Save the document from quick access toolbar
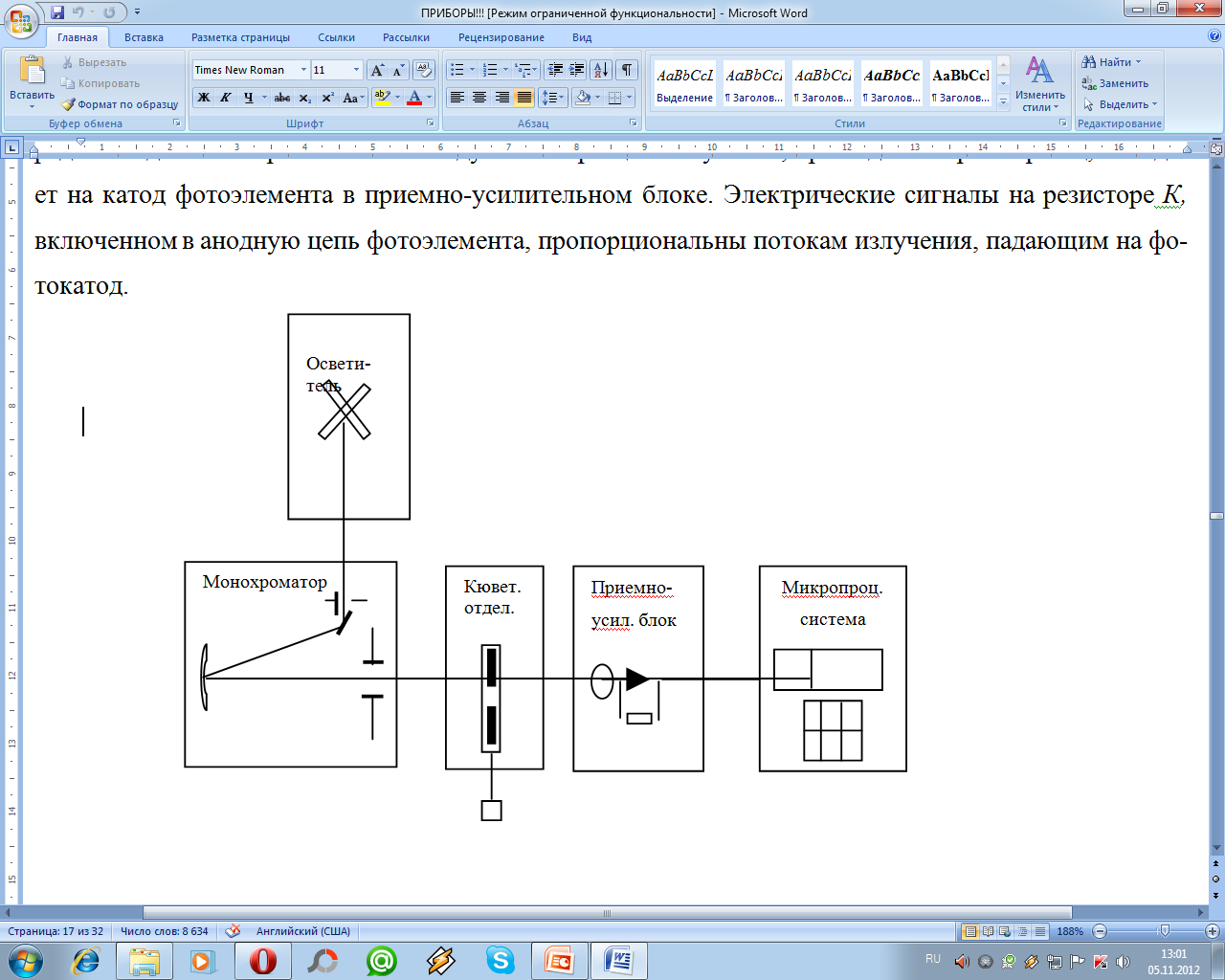 [57, 12]
